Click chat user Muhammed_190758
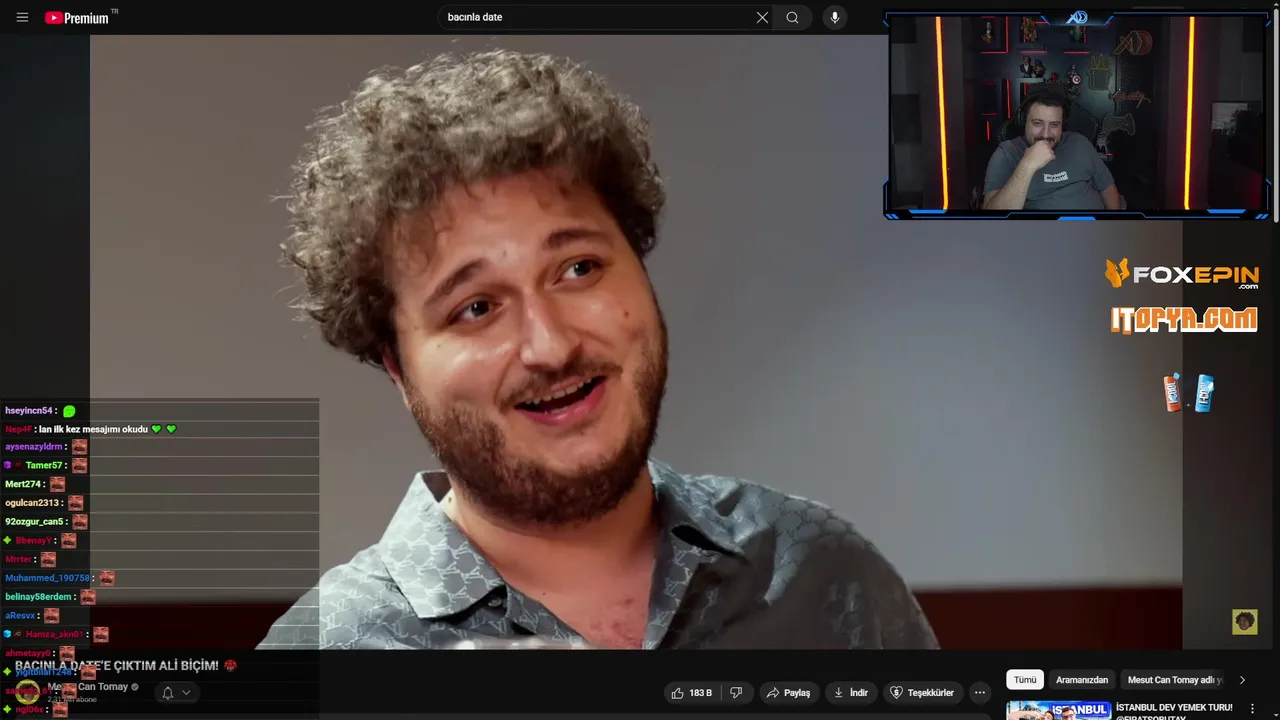The height and width of the screenshot is (720, 1280). pos(47,578)
